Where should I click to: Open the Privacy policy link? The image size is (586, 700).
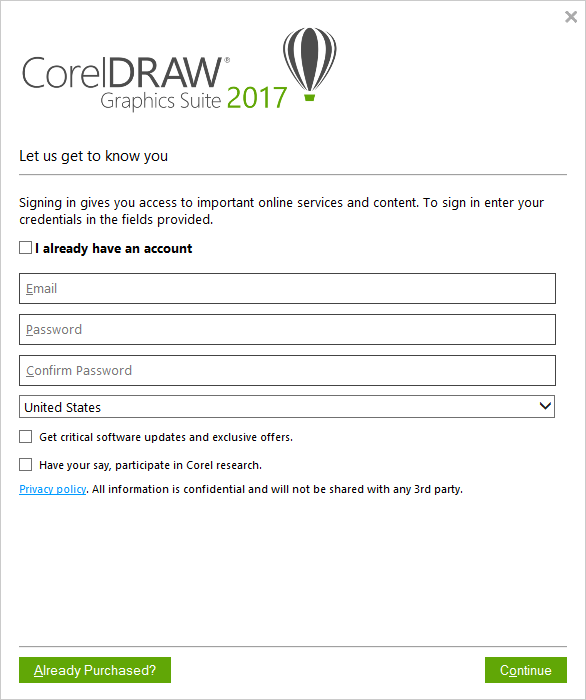point(53,489)
